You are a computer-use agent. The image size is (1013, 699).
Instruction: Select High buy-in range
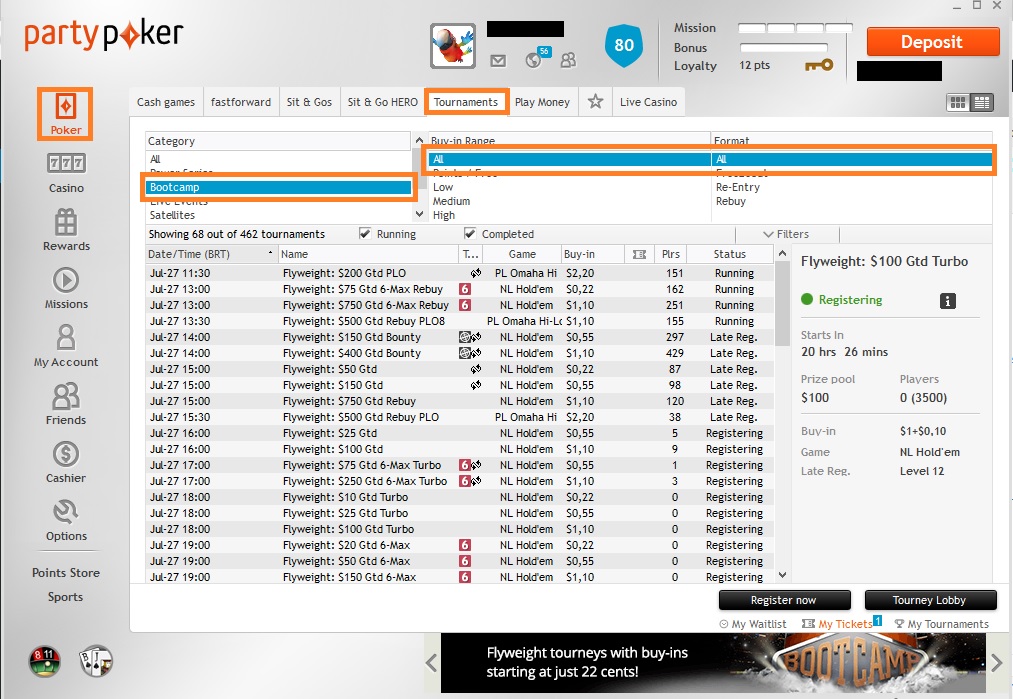tap(444, 215)
